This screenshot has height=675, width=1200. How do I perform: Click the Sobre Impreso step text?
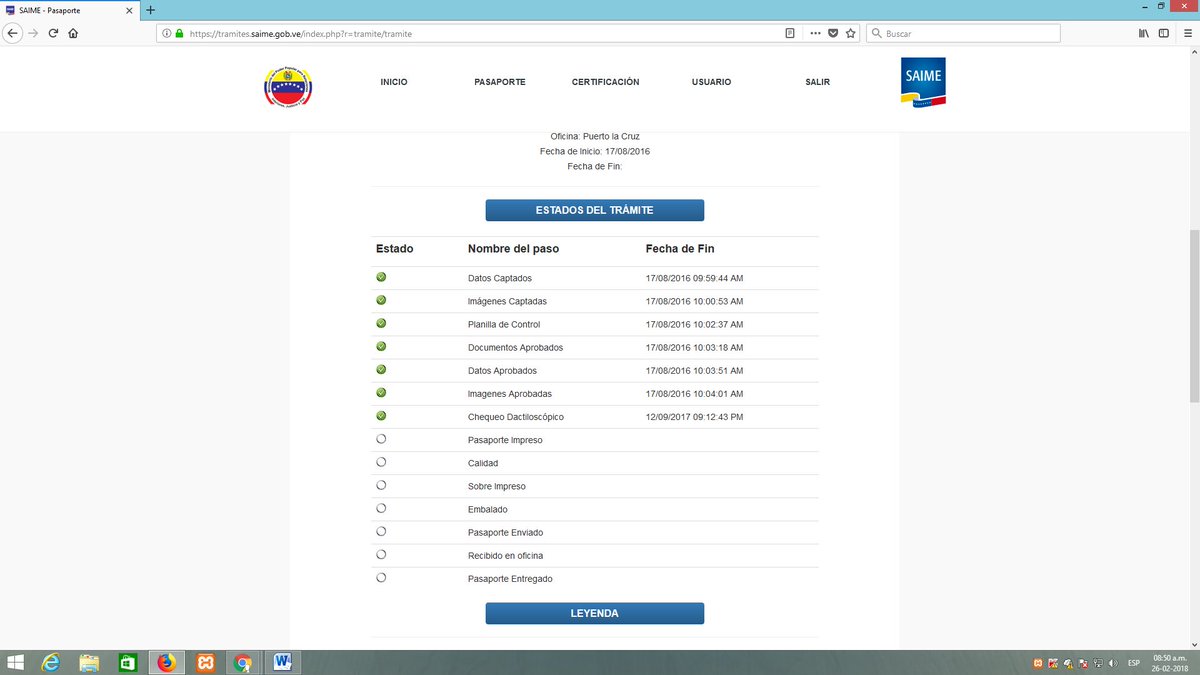coord(496,486)
